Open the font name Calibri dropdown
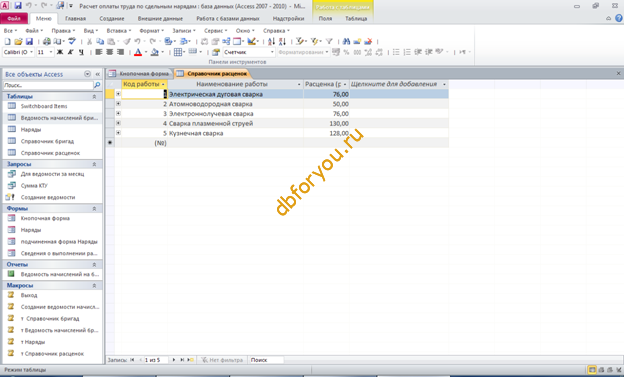The height and width of the screenshot is (377, 624). (x=31, y=52)
